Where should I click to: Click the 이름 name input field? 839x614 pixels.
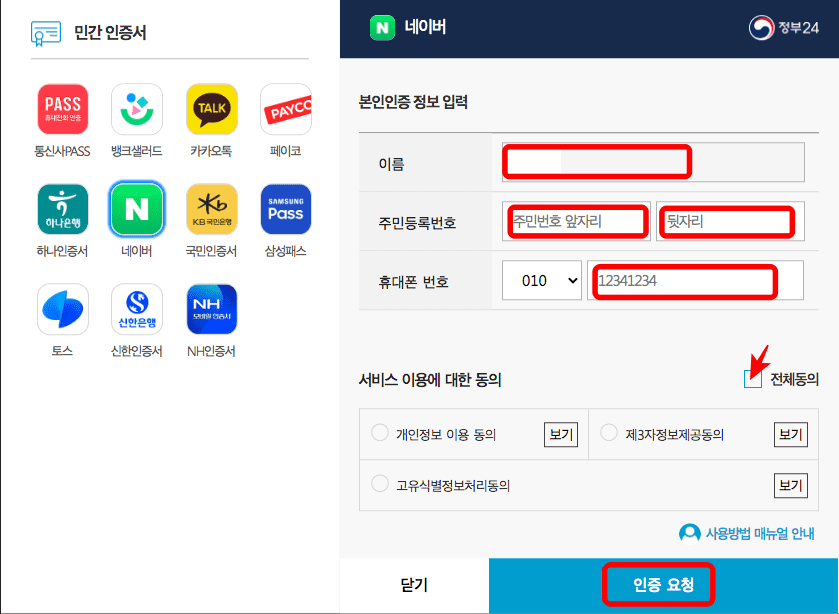click(x=653, y=162)
